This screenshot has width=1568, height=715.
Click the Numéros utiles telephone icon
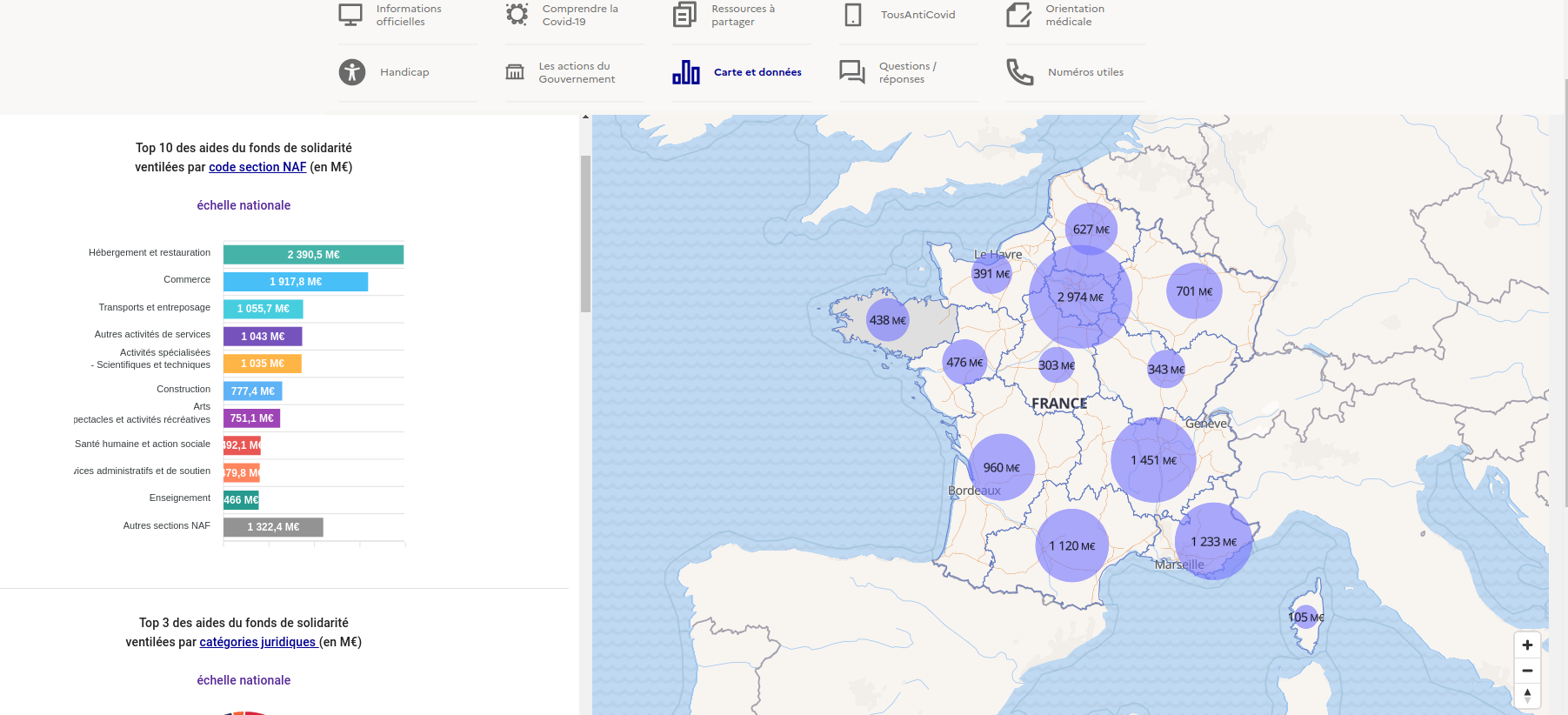tap(1020, 72)
